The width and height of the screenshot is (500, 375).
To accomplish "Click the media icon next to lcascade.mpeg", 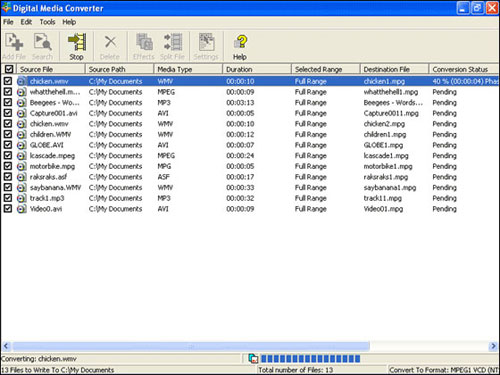I will [x=22, y=156].
